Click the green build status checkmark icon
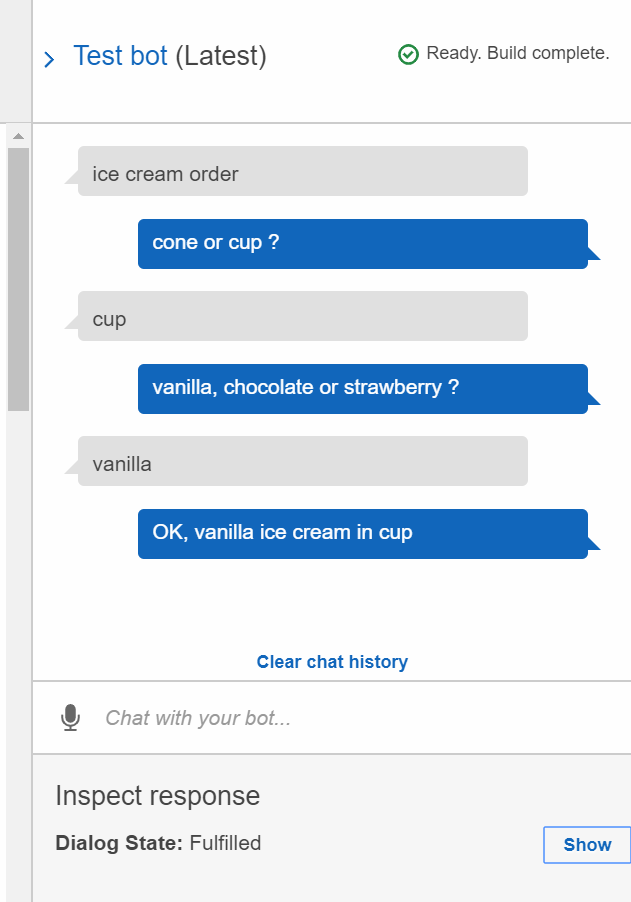This screenshot has height=902, width=631. pyautogui.click(x=408, y=55)
